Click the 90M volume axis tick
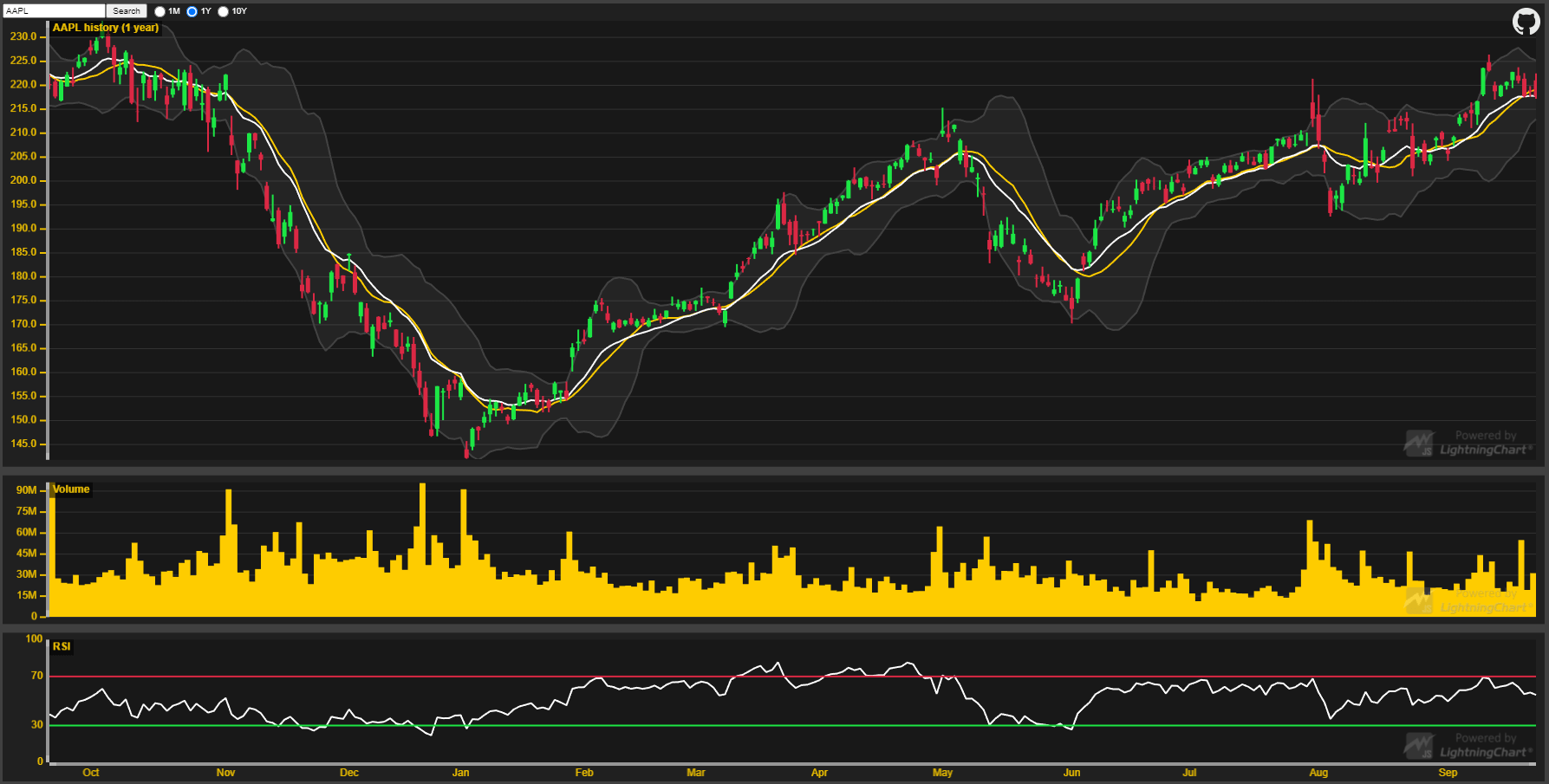This screenshot has width=1549, height=784. pos(26,490)
